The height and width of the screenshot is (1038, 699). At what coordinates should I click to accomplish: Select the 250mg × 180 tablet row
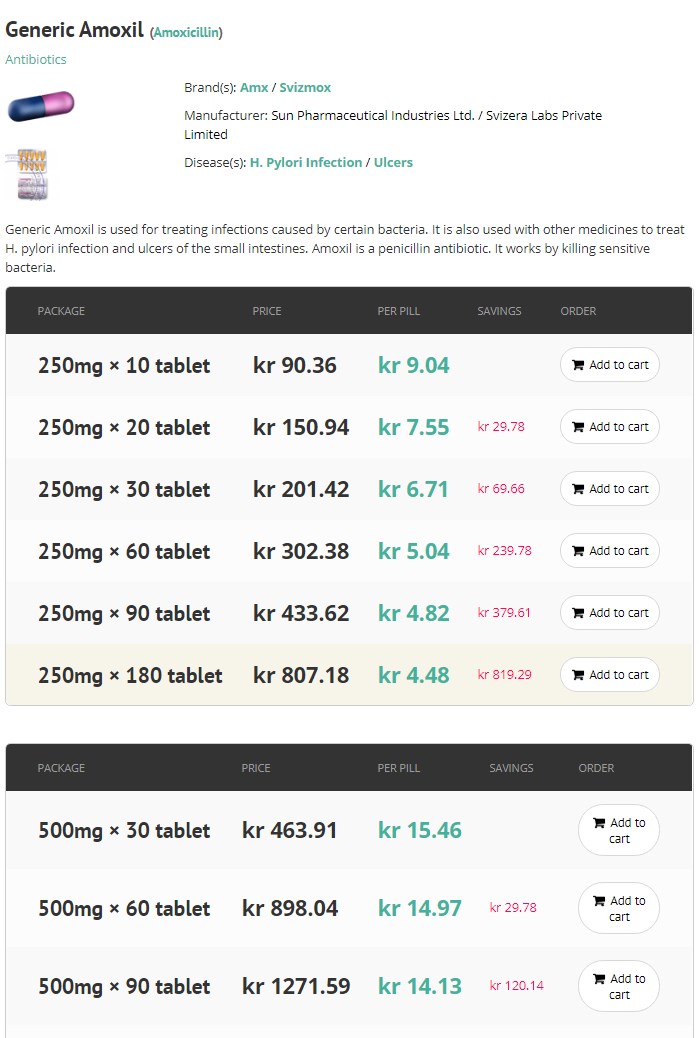[350, 675]
